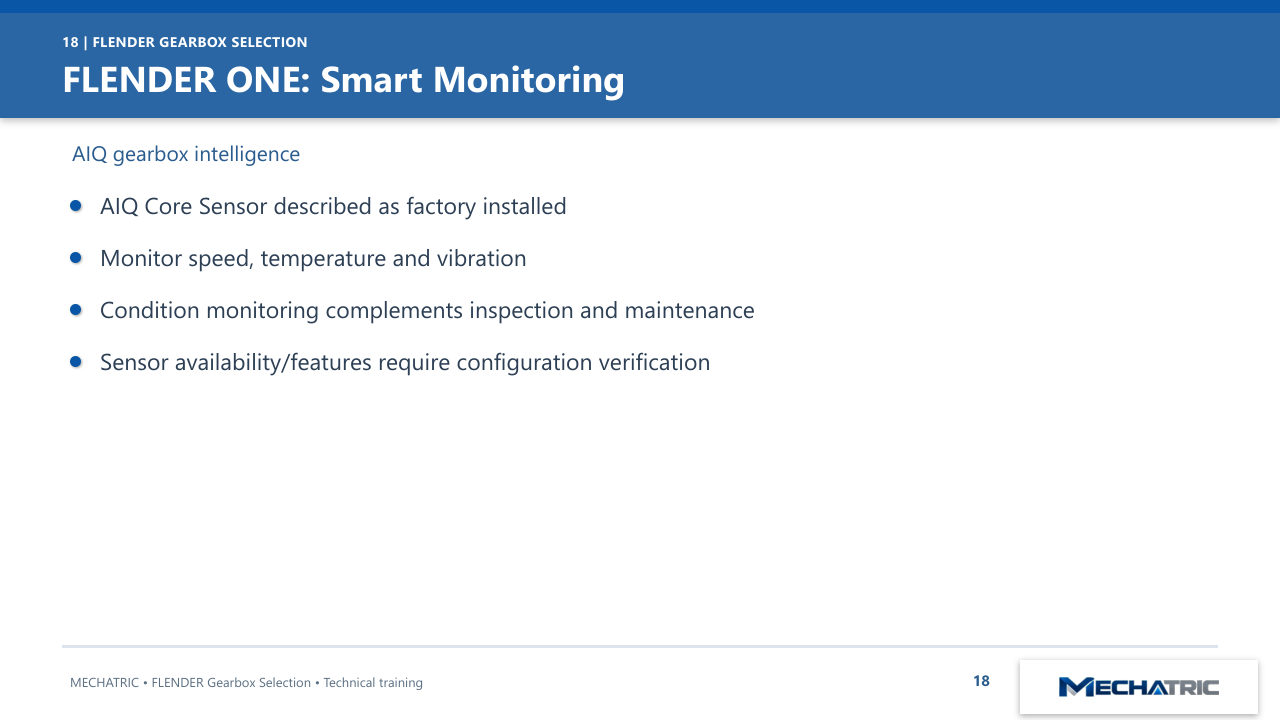Select the subtitle 'AIQ gearbox intelligence'
This screenshot has height=720, width=1280.
pyautogui.click(x=186, y=154)
